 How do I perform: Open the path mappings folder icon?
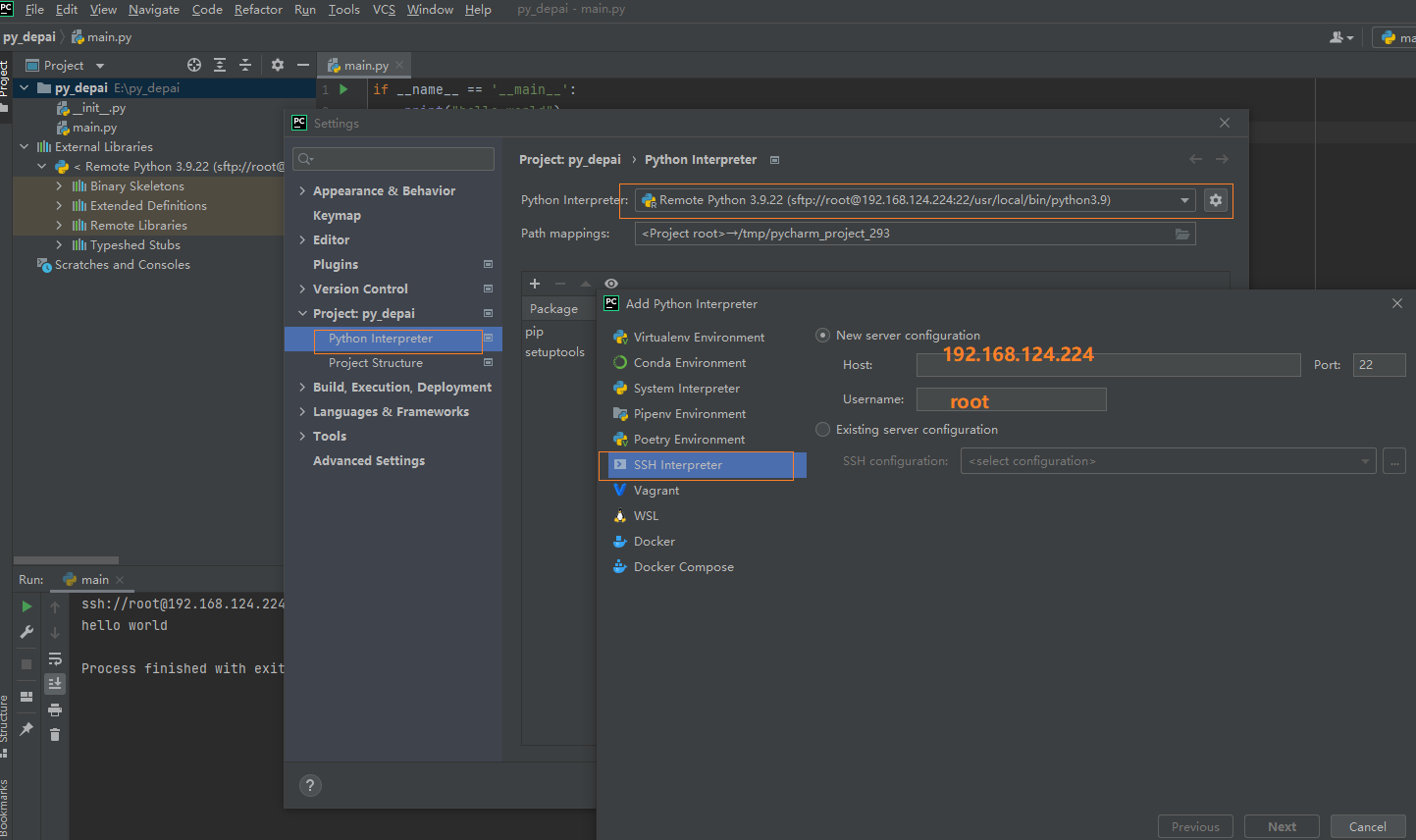point(1182,234)
